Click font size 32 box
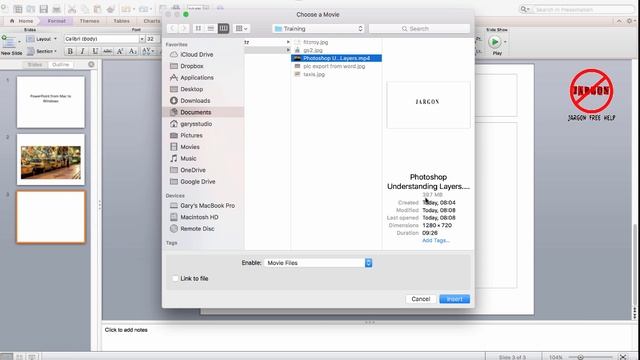This screenshot has height=360, width=640. pyautogui.click(x=152, y=39)
